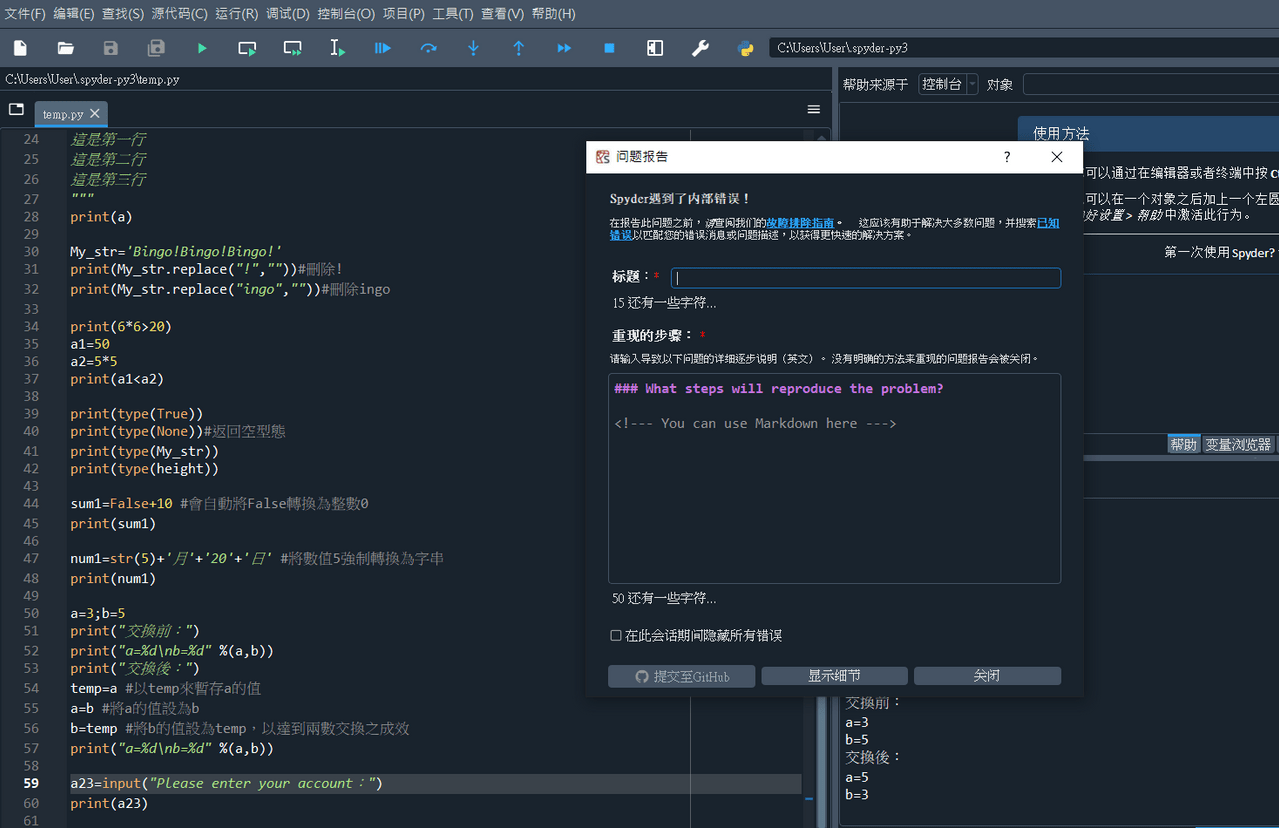1279x828 pixels.
Task: Start debugging the file icon
Action: click(383, 48)
